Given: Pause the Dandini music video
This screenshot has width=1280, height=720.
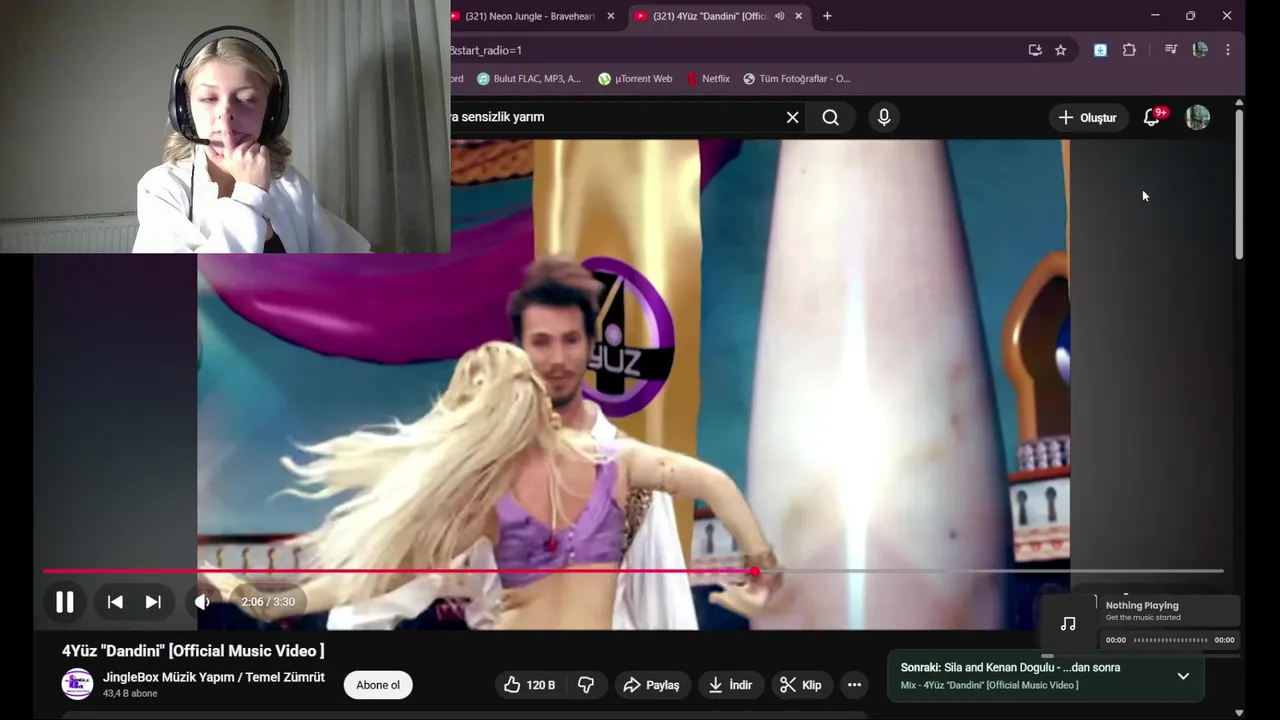Looking at the screenshot, I should [65, 602].
